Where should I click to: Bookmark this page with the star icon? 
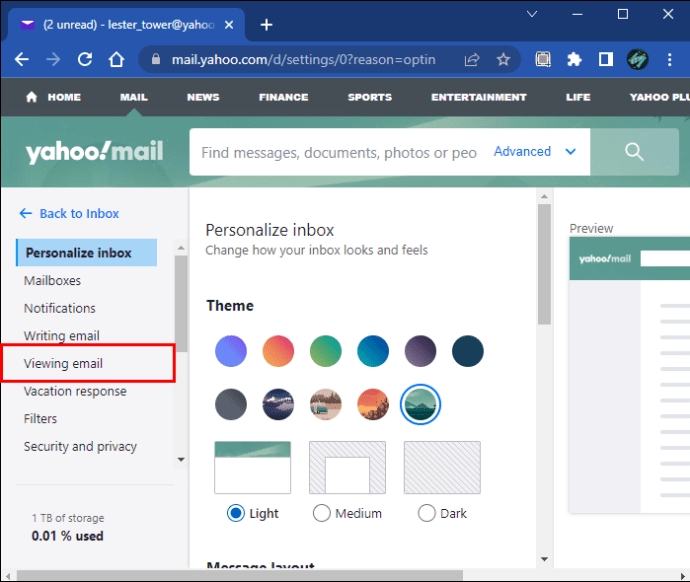click(503, 60)
